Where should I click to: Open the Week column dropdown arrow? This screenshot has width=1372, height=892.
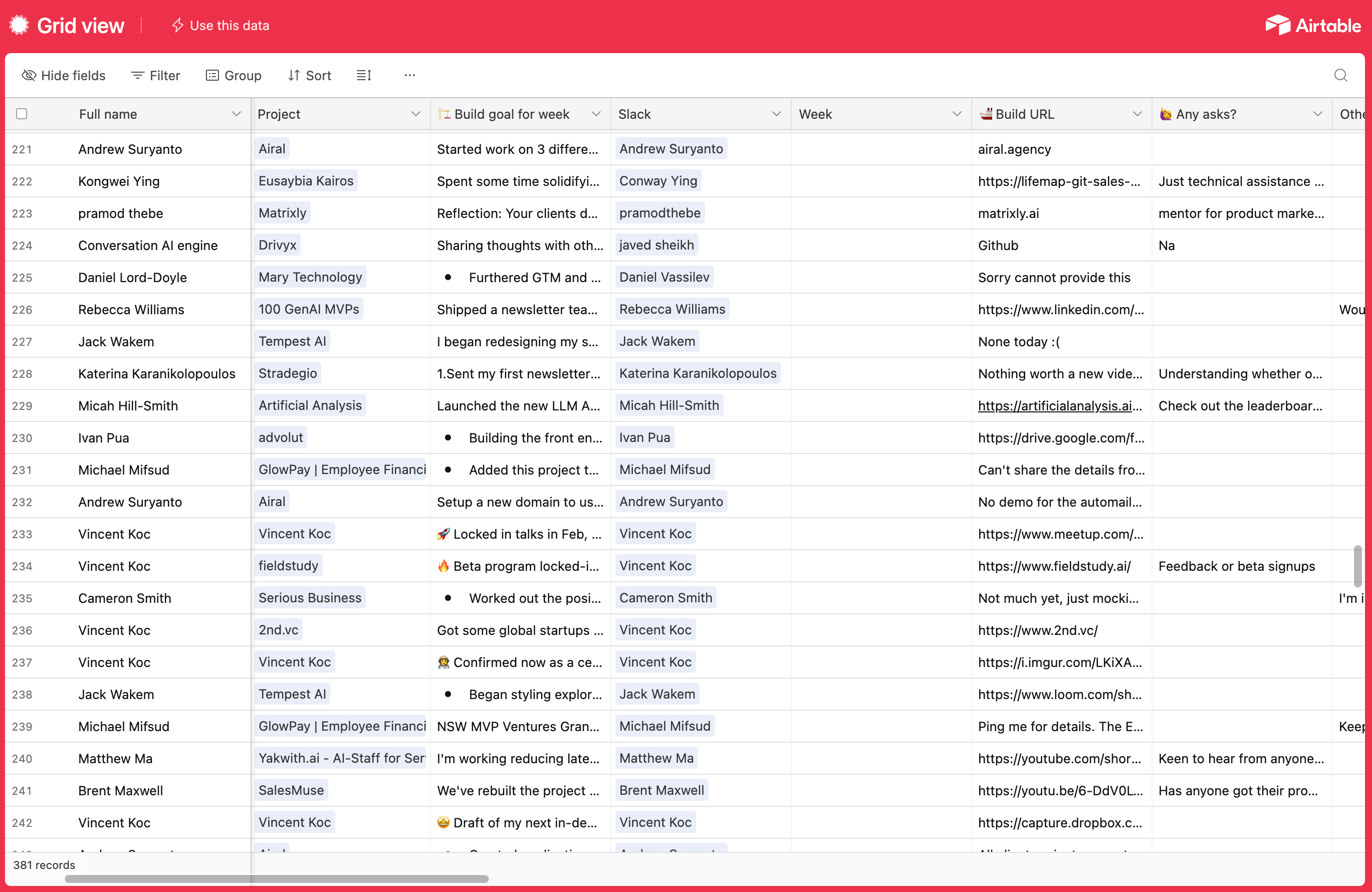coord(957,114)
